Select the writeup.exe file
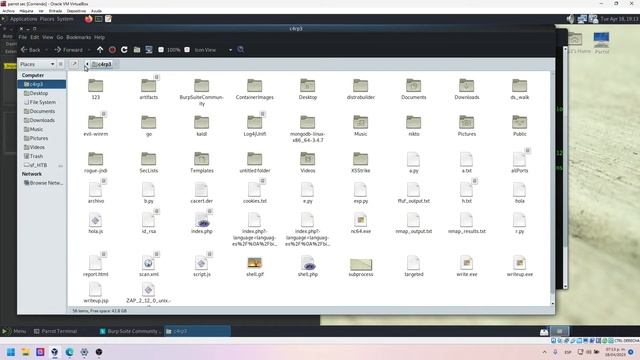 point(520,266)
